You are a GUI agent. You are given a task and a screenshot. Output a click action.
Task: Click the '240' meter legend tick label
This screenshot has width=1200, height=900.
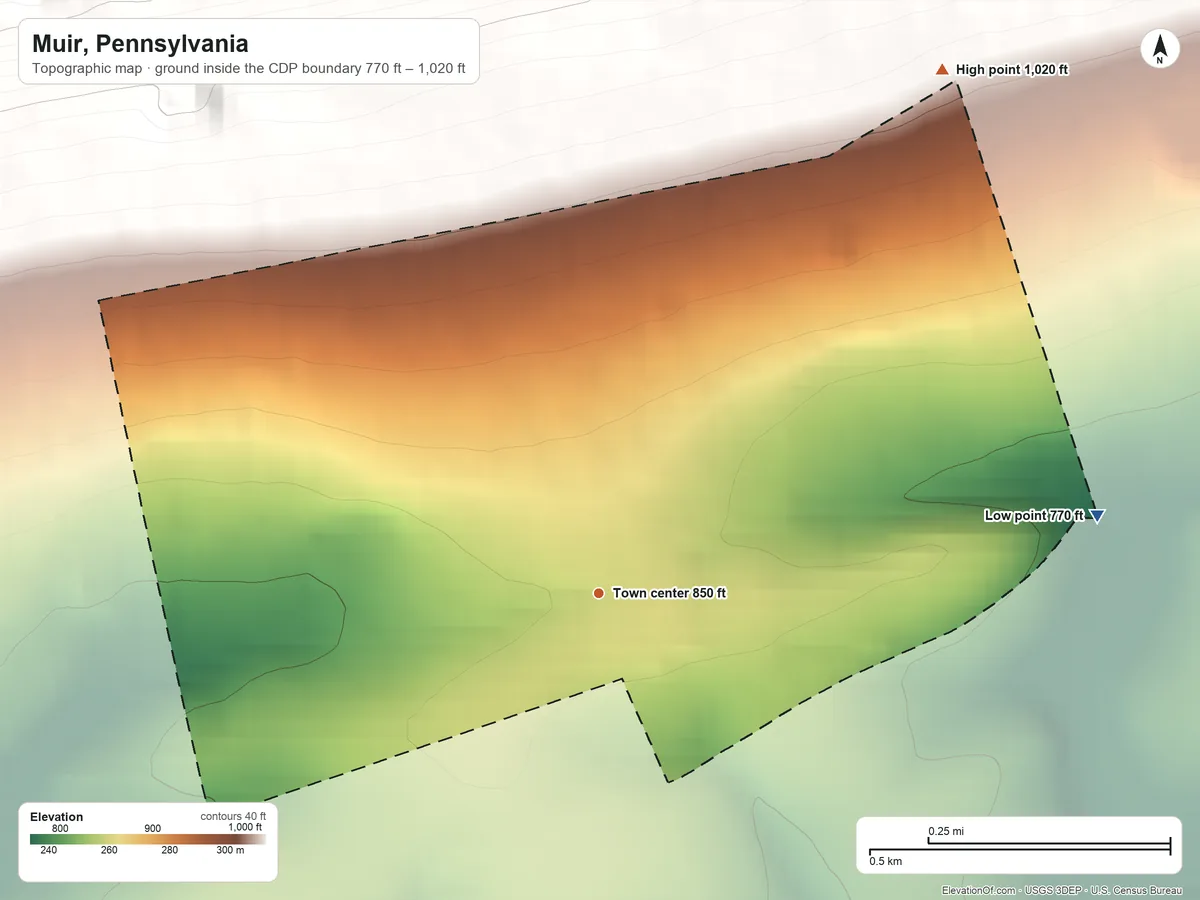pyautogui.click(x=49, y=850)
